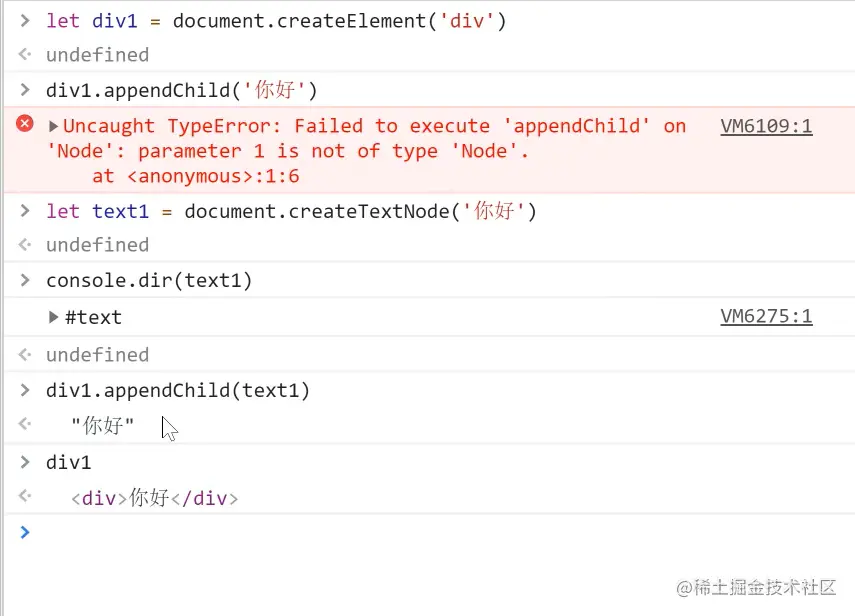Expand the Uncaught TypeError stack trace
The image size is (855, 616).
tap(54, 126)
